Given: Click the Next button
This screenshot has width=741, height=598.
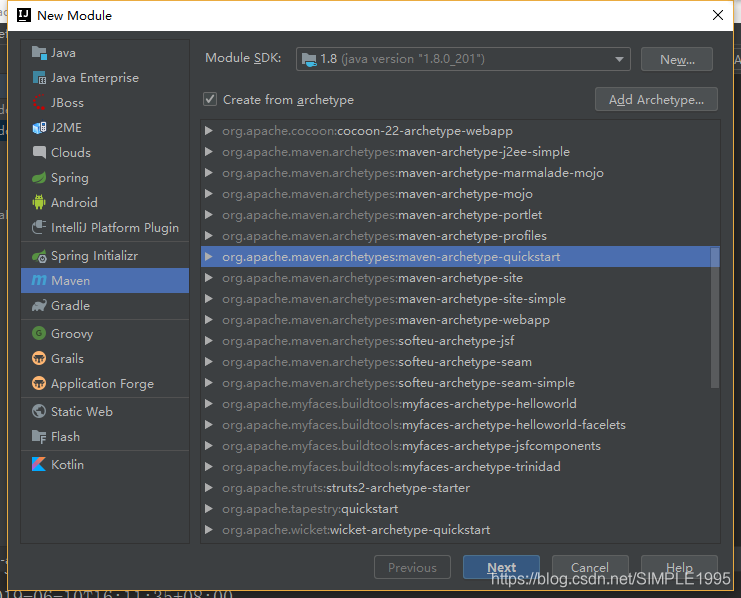Looking at the screenshot, I should 501,567.
